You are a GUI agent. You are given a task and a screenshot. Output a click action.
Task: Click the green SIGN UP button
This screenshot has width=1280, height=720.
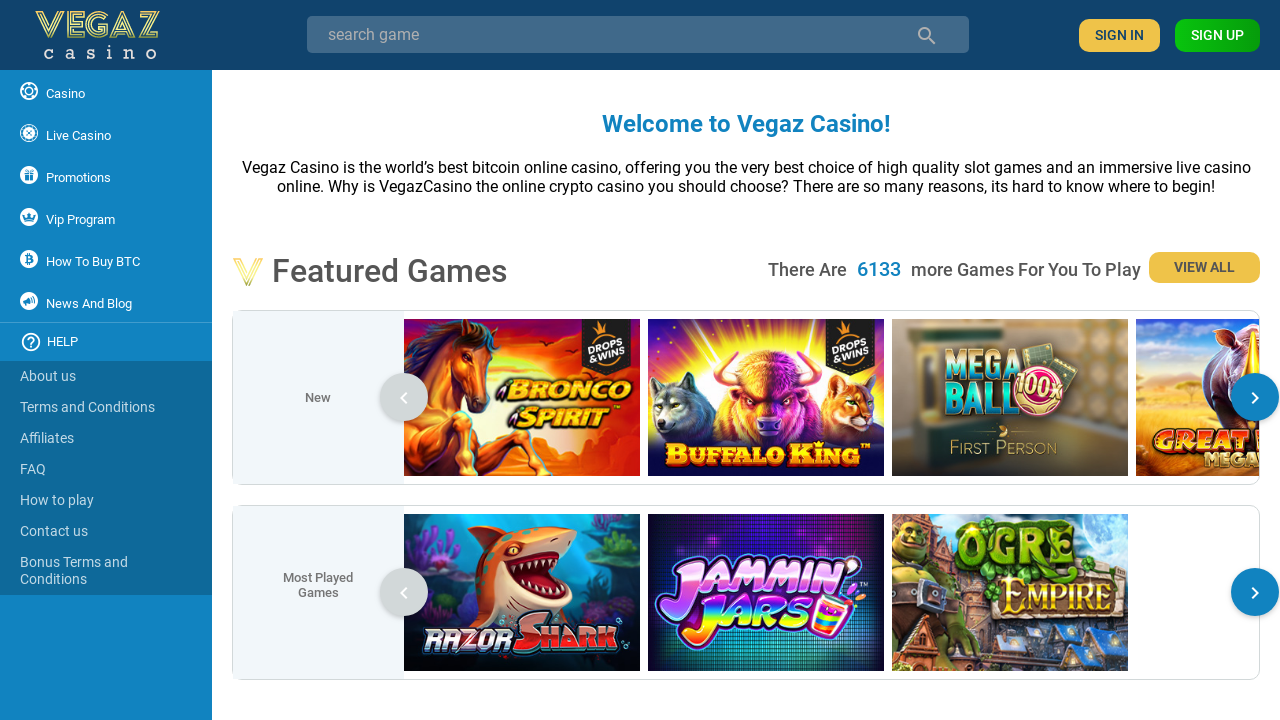1217,35
